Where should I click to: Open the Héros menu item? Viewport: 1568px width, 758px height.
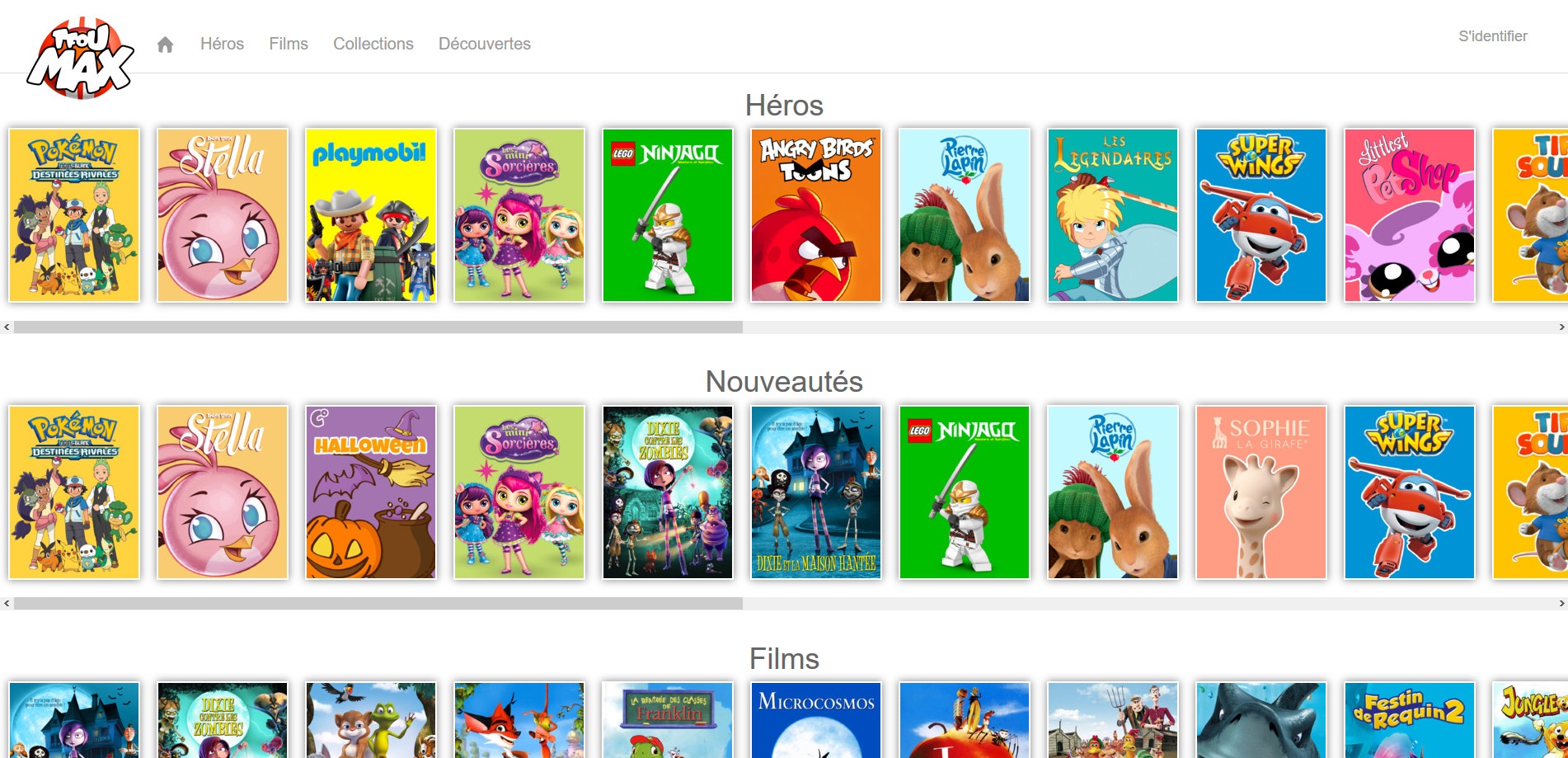tap(222, 44)
